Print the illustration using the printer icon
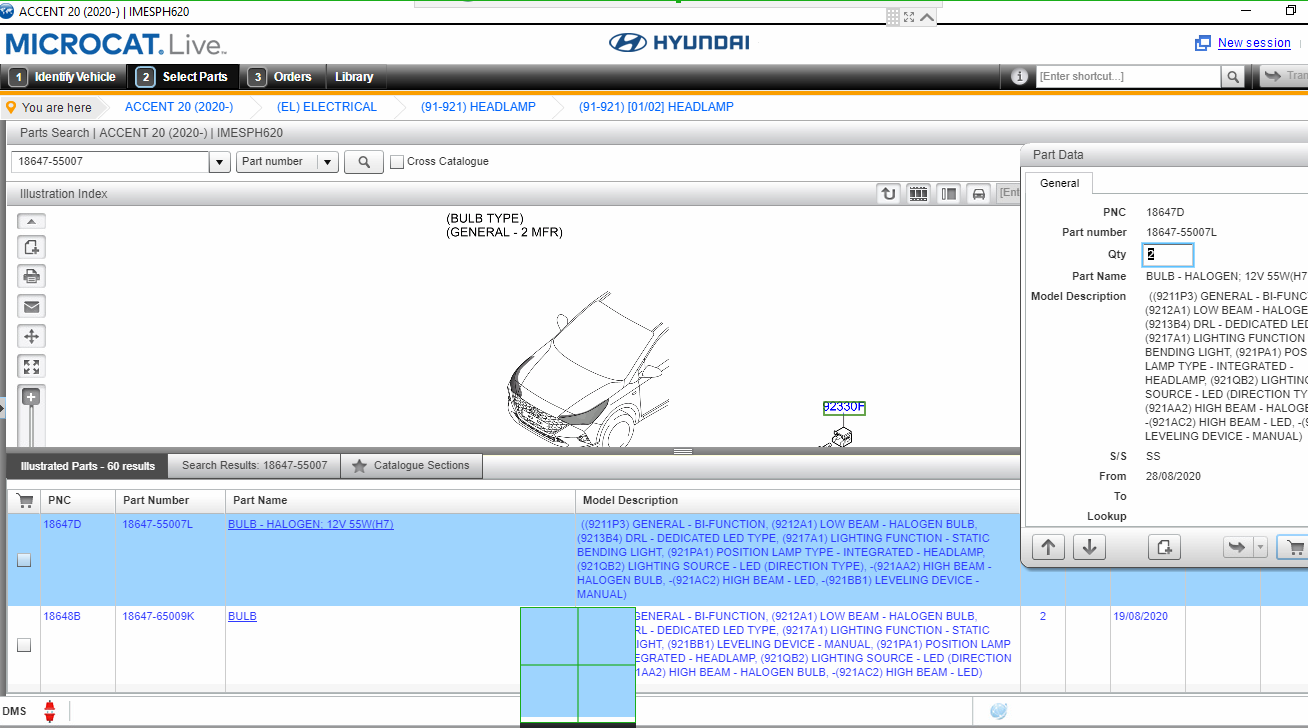1308x728 pixels. point(31,277)
